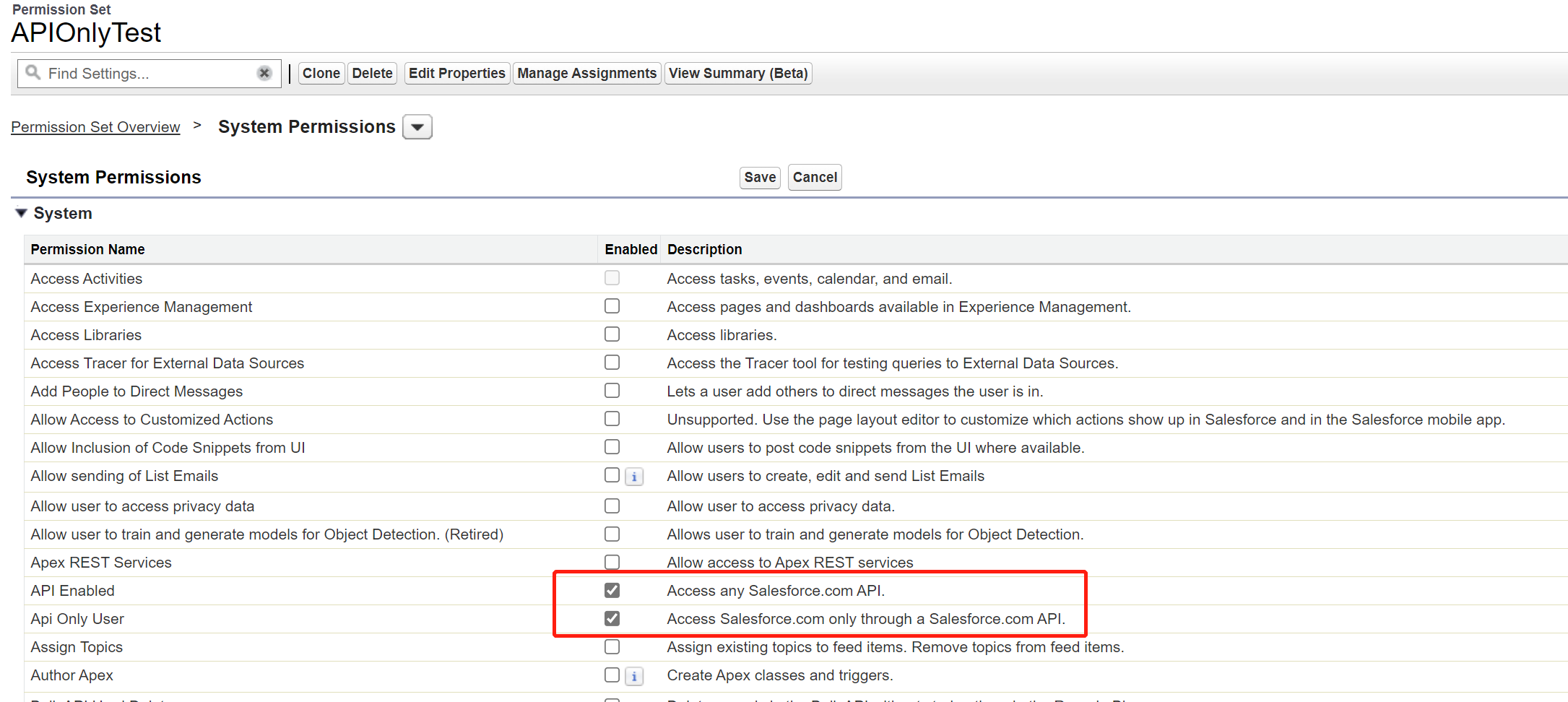Check Access Tracer for External Data Sources
1568x702 pixels.
click(612, 363)
